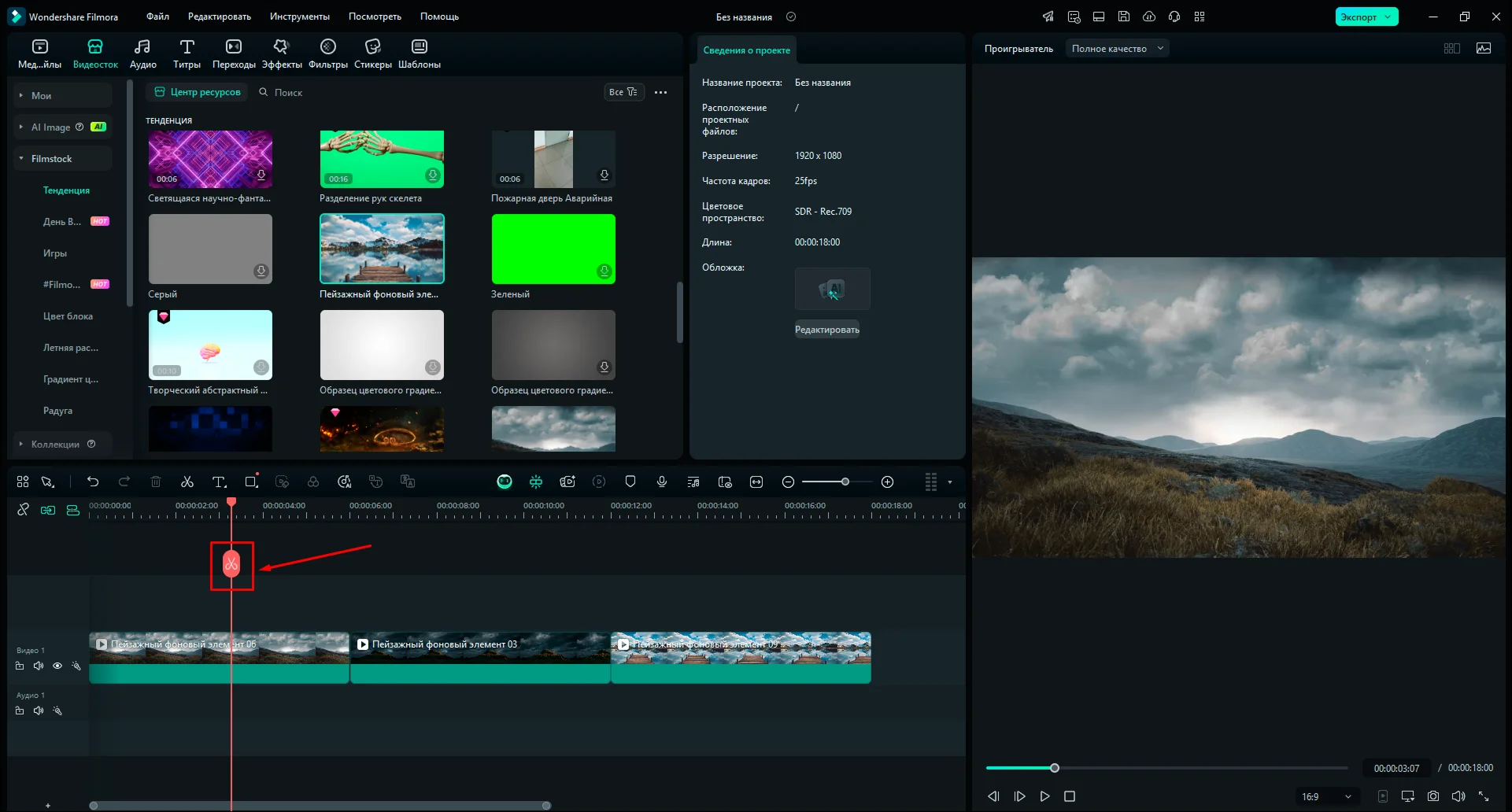Viewport: 1512px width, 812px height.
Task: Expand the Коллекции tree section
Action: point(21,445)
